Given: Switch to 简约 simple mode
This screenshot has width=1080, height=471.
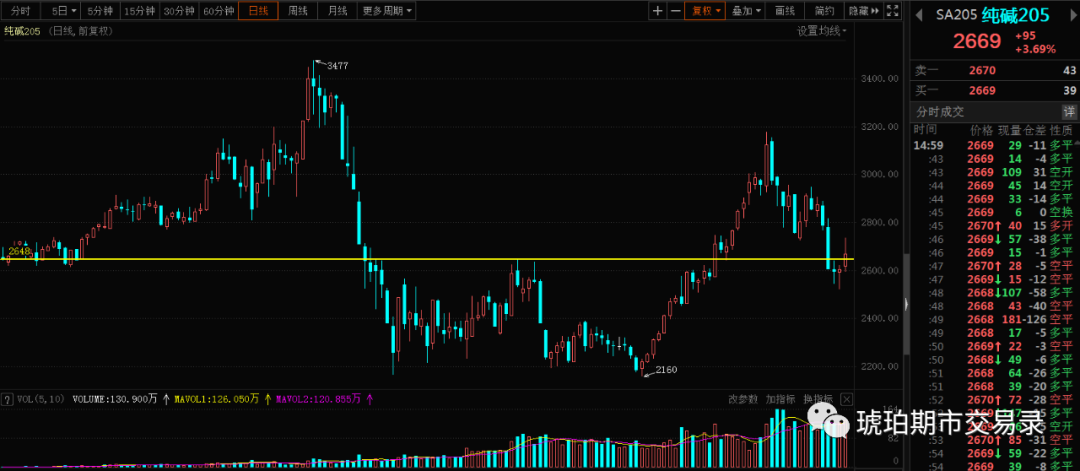Looking at the screenshot, I should point(824,11).
